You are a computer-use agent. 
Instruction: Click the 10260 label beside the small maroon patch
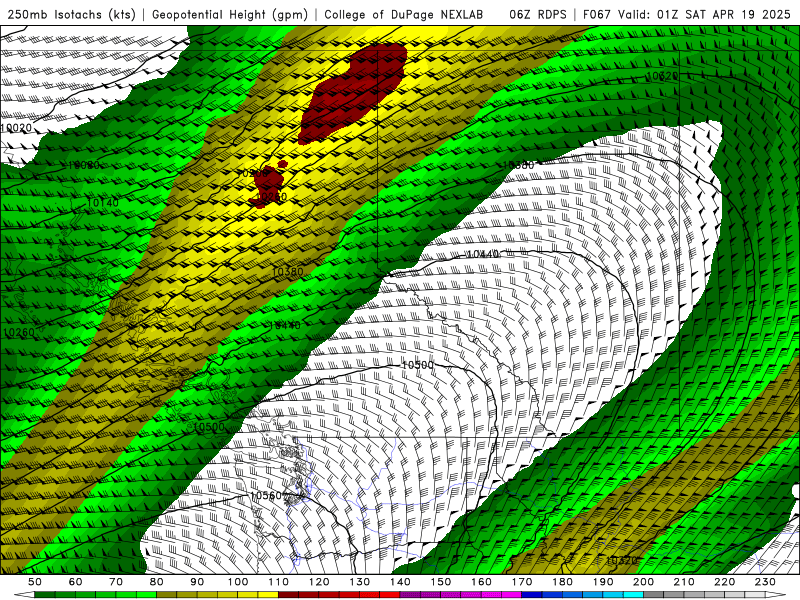(x=271, y=196)
